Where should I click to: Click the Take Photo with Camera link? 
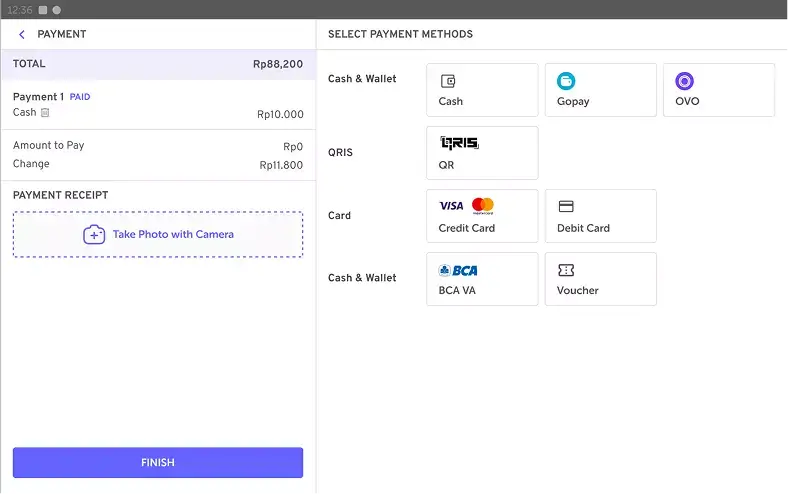173,234
